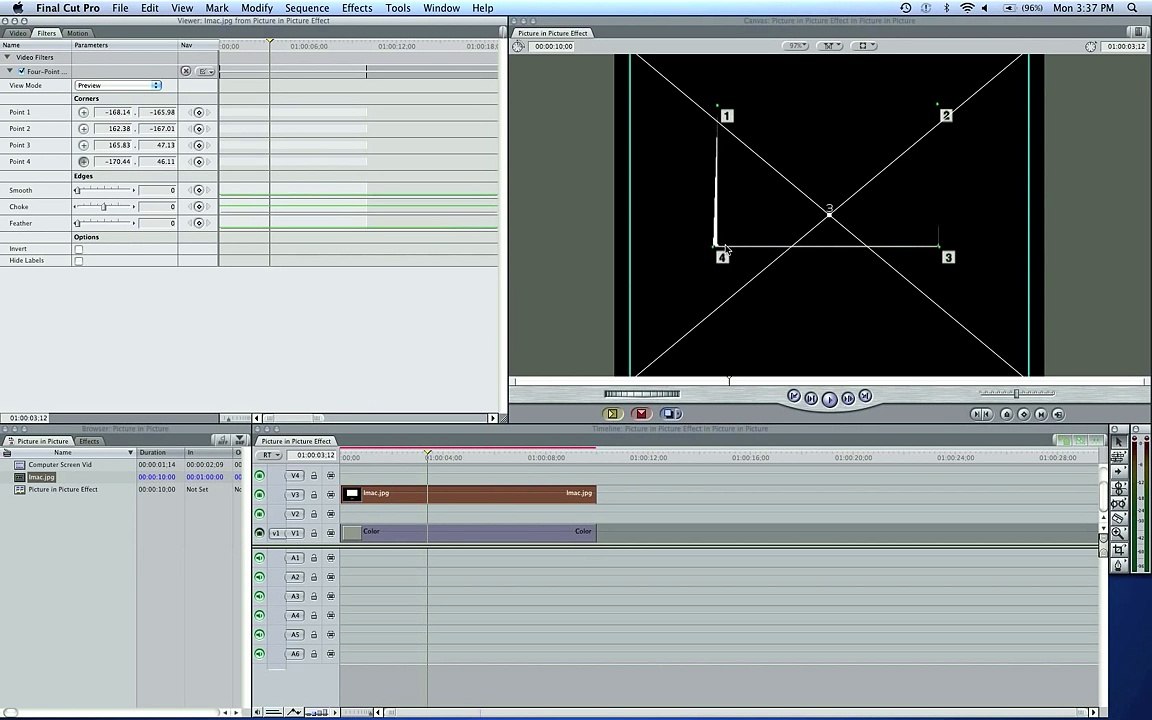Click the yellow Insert edit button in Canvas

coord(612,414)
